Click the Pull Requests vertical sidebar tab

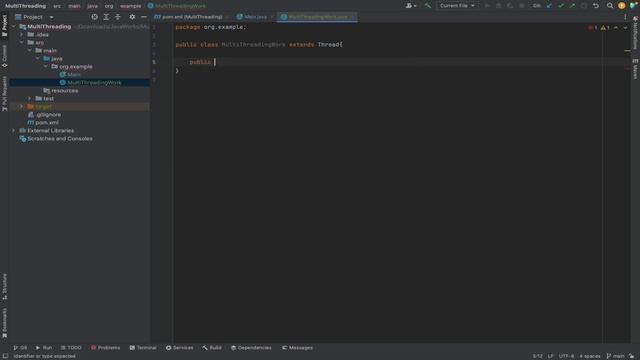point(4,94)
